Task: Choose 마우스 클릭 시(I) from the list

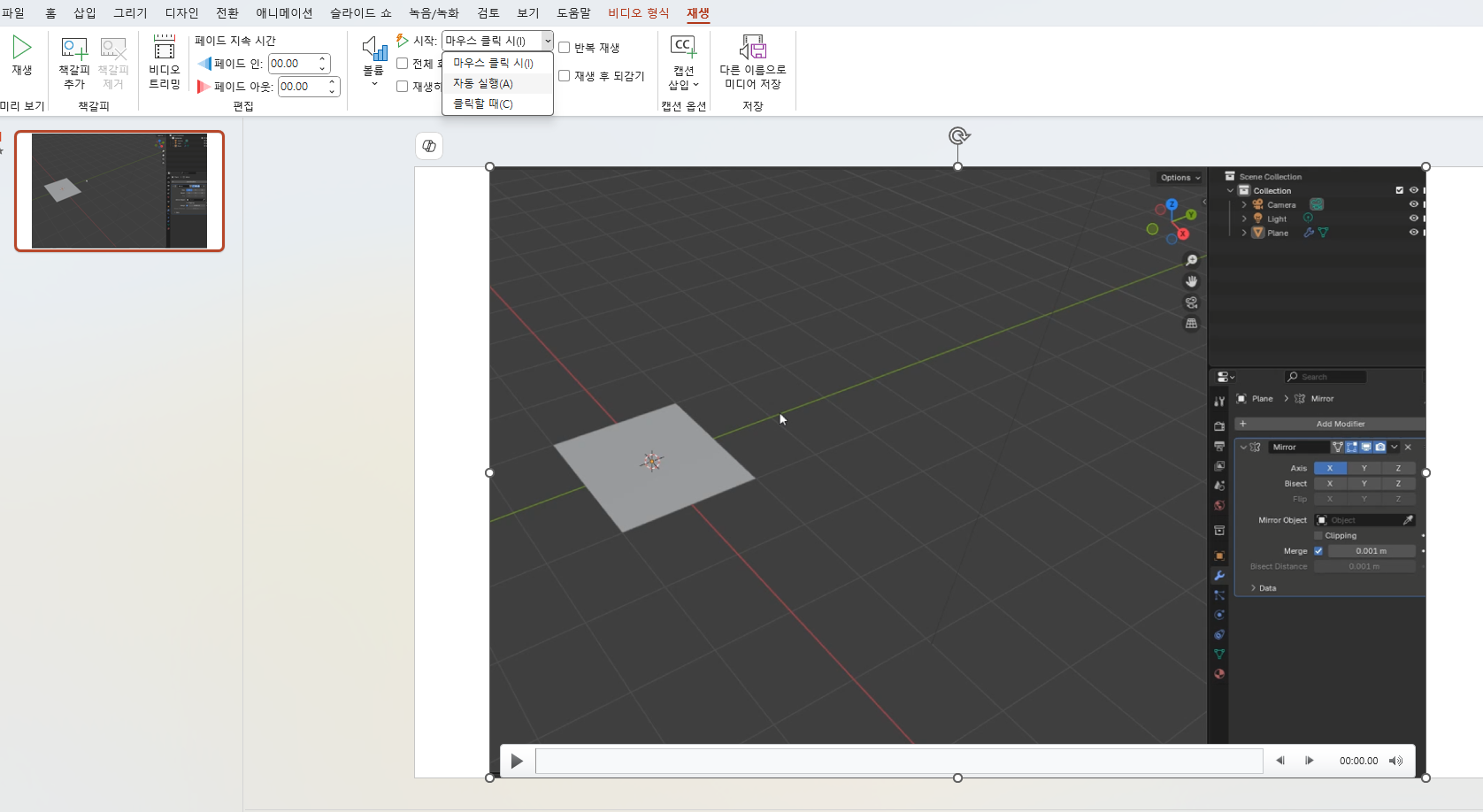Action: [x=497, y=63]
